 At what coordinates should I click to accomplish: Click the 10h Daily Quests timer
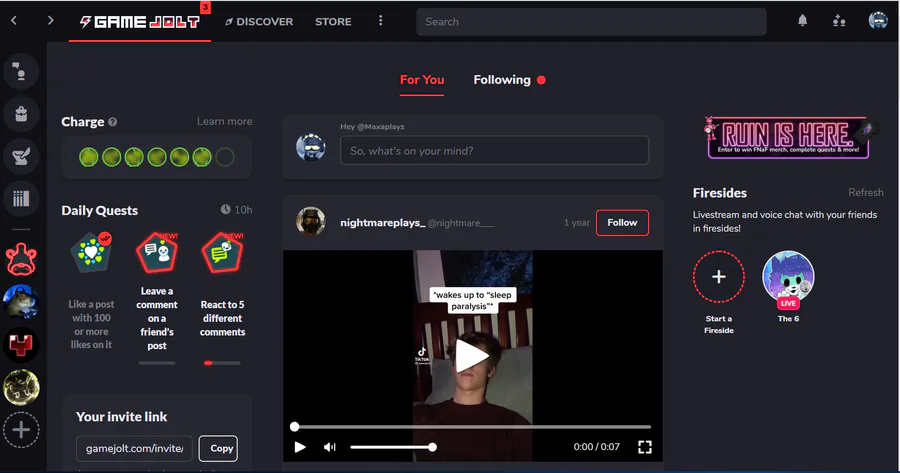[236, 210]
